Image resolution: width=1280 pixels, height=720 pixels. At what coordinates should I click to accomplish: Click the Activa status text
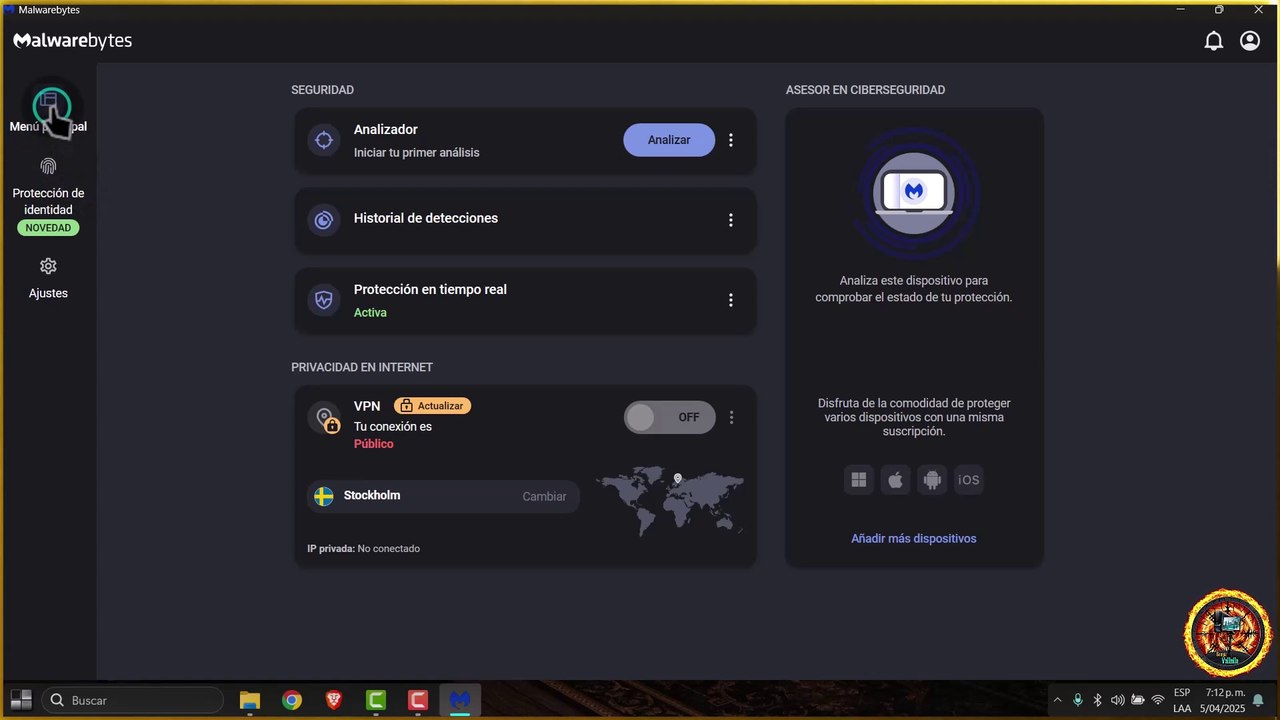[370, 312]
